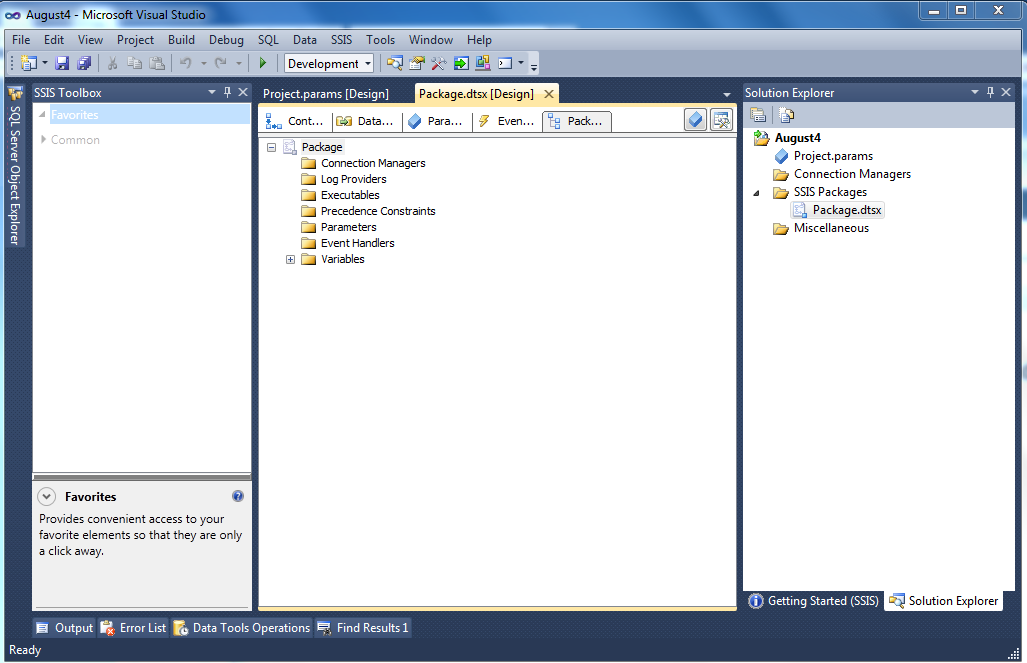The height and width of the screenshot is (663, 1027).
Task: Click the Solution Explorer Properties toolbar icon
Action: (x=758, y=115)
